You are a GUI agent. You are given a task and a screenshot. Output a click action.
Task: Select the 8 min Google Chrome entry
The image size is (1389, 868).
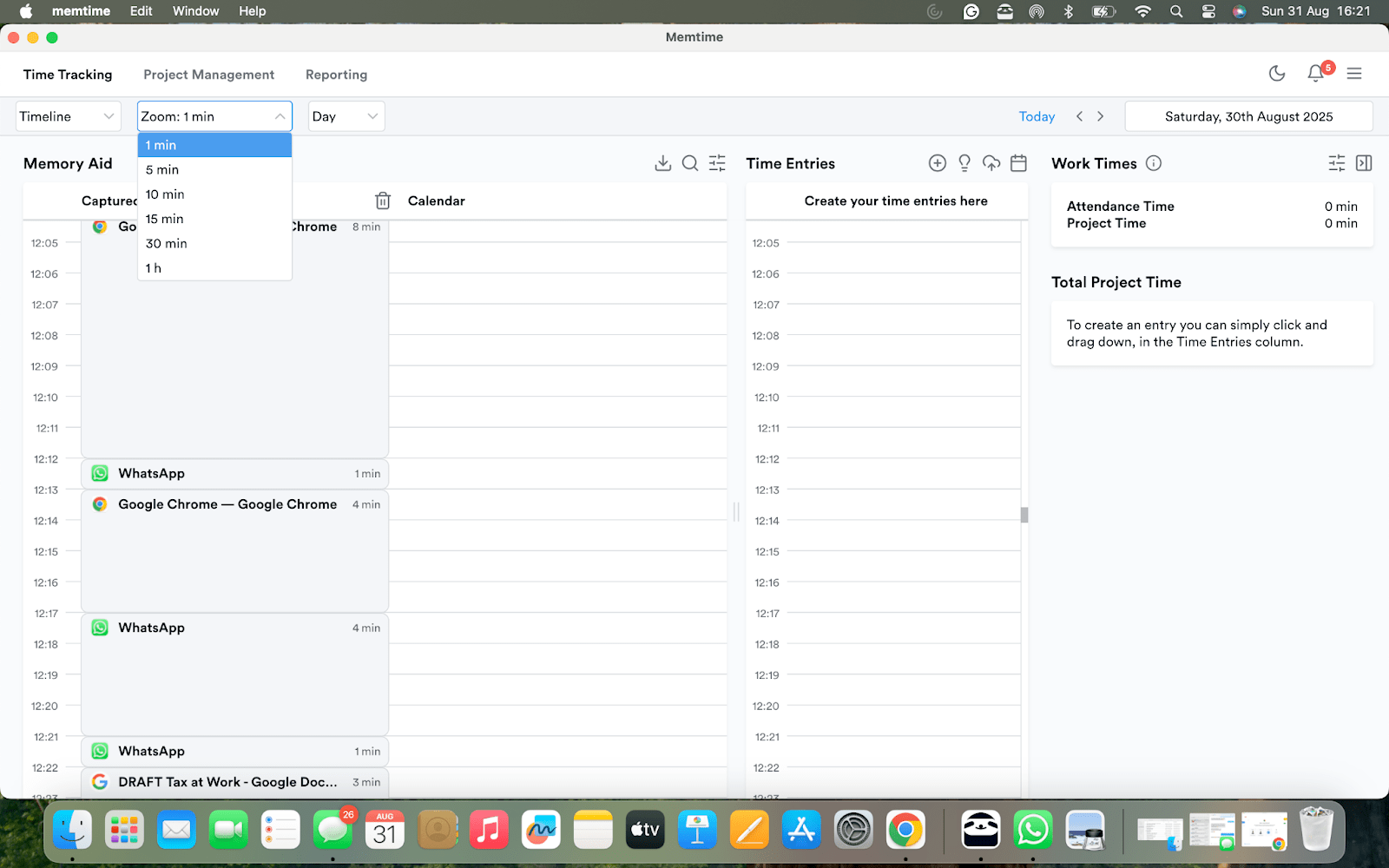(x=234, y=339)
